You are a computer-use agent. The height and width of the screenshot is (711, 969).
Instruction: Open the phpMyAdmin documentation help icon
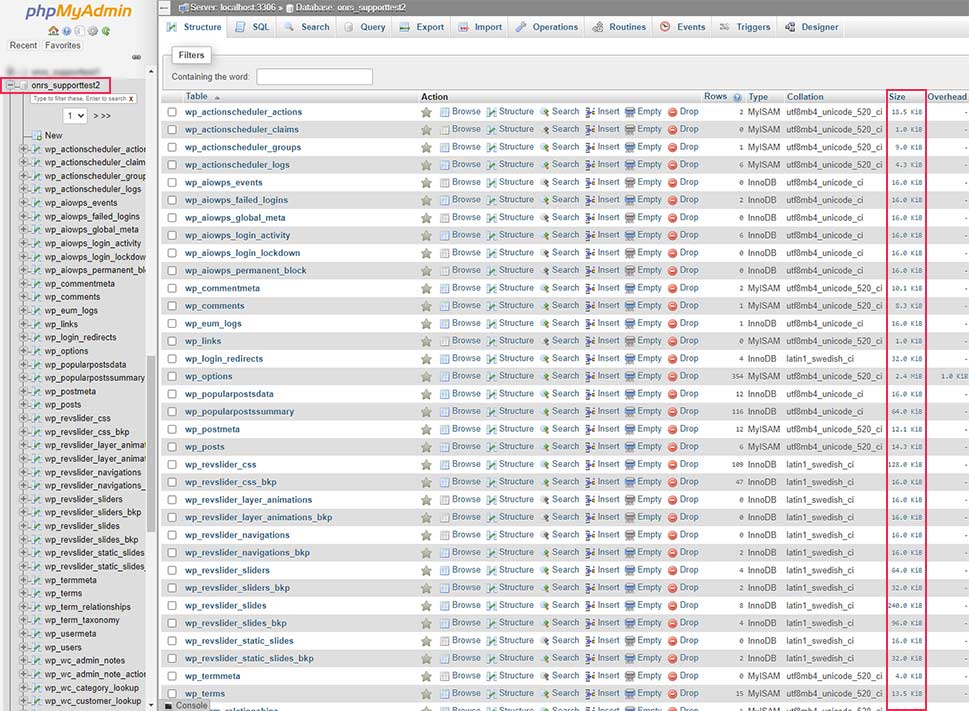67,31
